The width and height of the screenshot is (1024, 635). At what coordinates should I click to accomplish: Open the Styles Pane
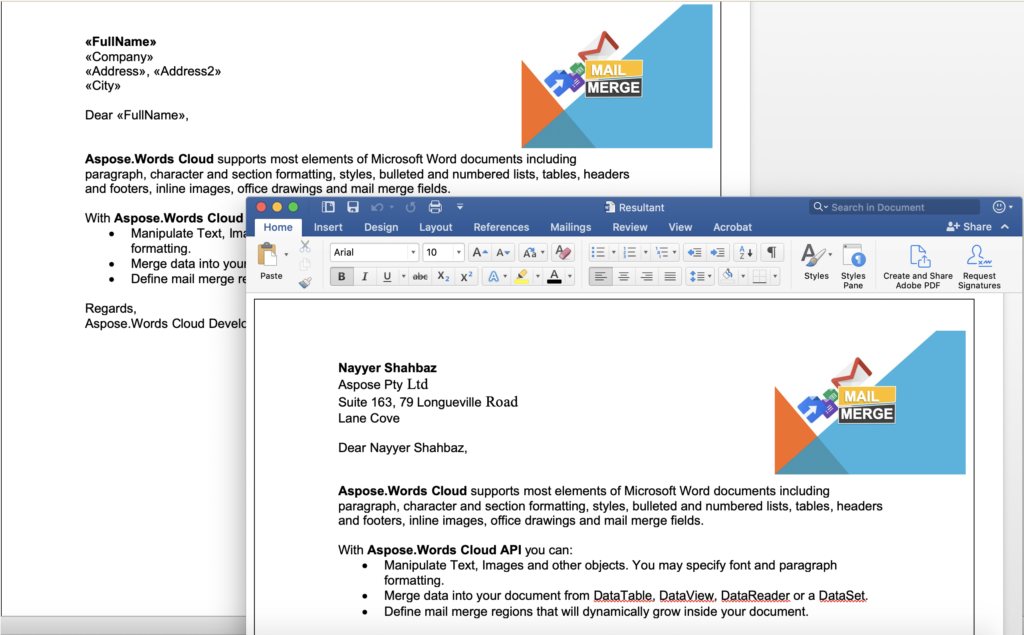[x=853, y=265]
